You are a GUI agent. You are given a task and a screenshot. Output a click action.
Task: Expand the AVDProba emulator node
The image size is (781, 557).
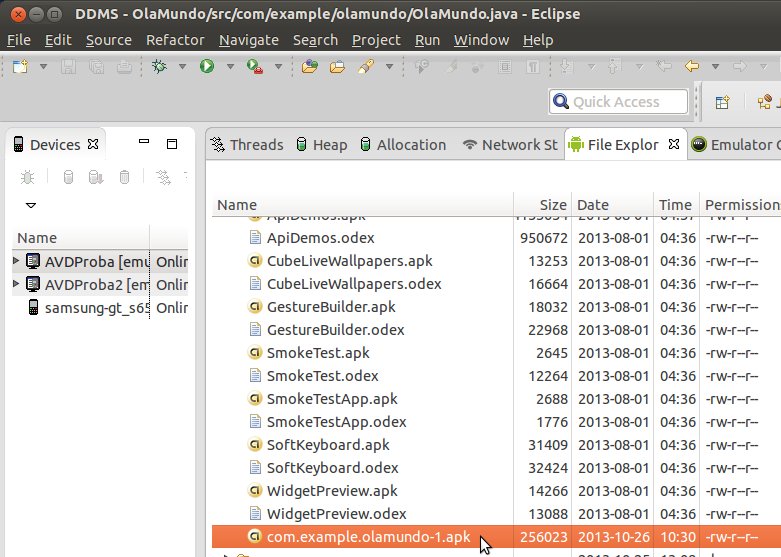[x=16, y=260]
